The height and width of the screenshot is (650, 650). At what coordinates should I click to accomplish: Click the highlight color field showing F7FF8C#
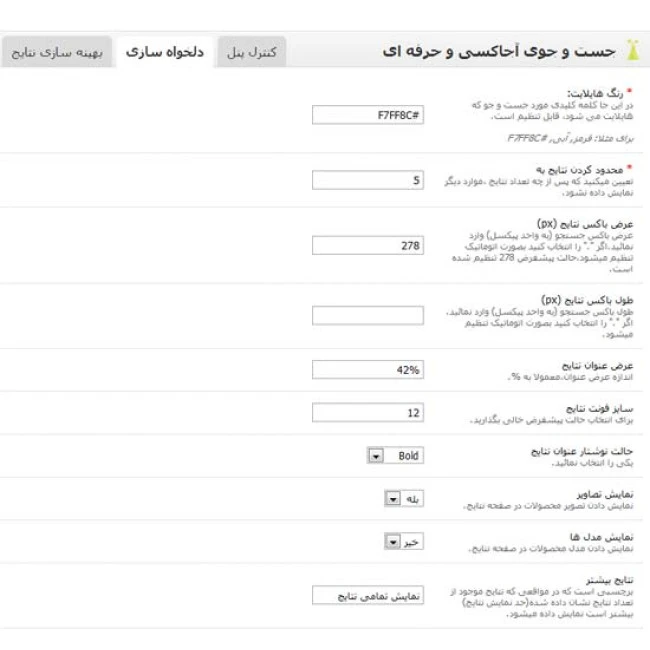pyautogui.click(x=368, y=116)
